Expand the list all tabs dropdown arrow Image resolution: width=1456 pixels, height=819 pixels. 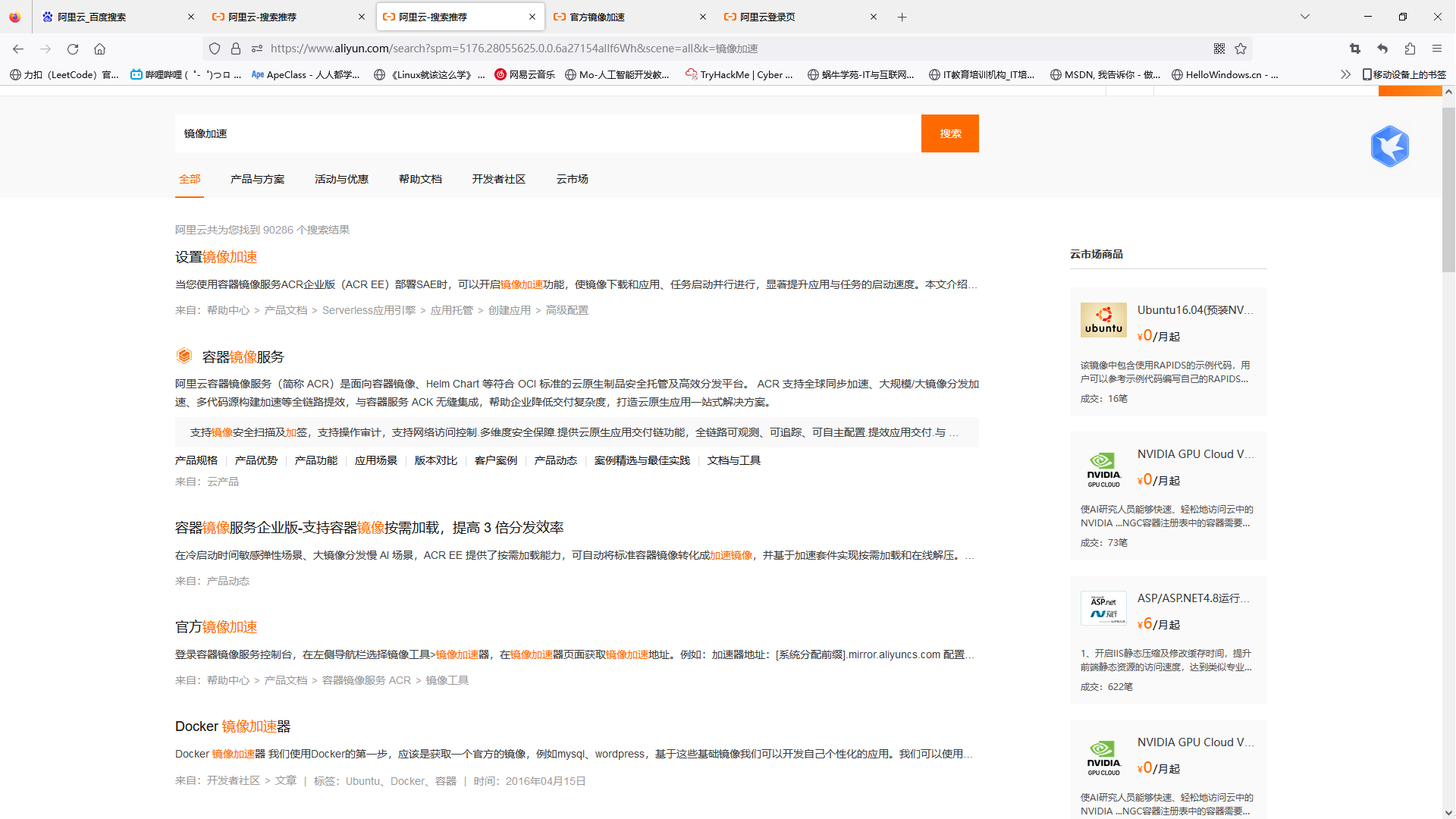[1305, 17]
